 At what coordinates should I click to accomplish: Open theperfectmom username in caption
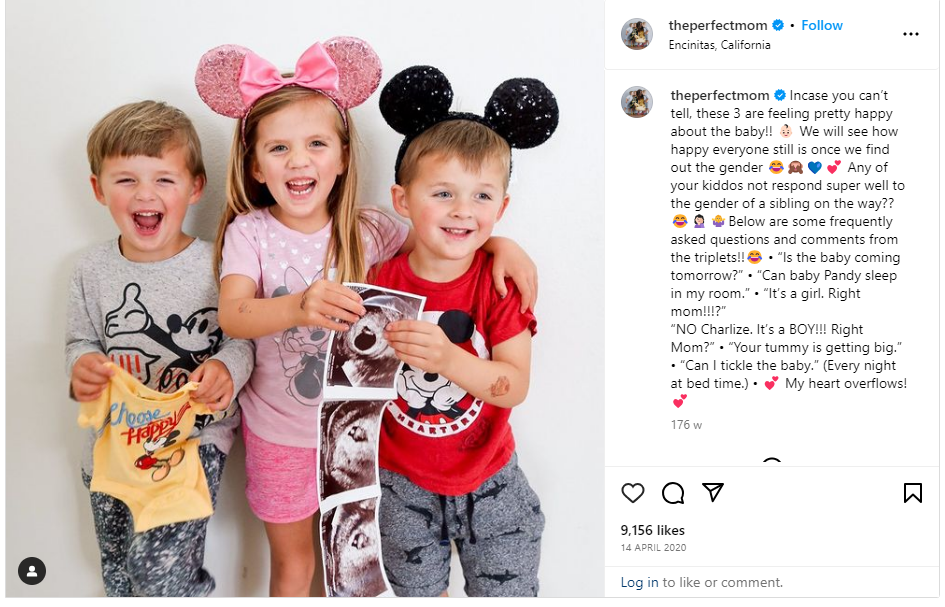[720, 95]
